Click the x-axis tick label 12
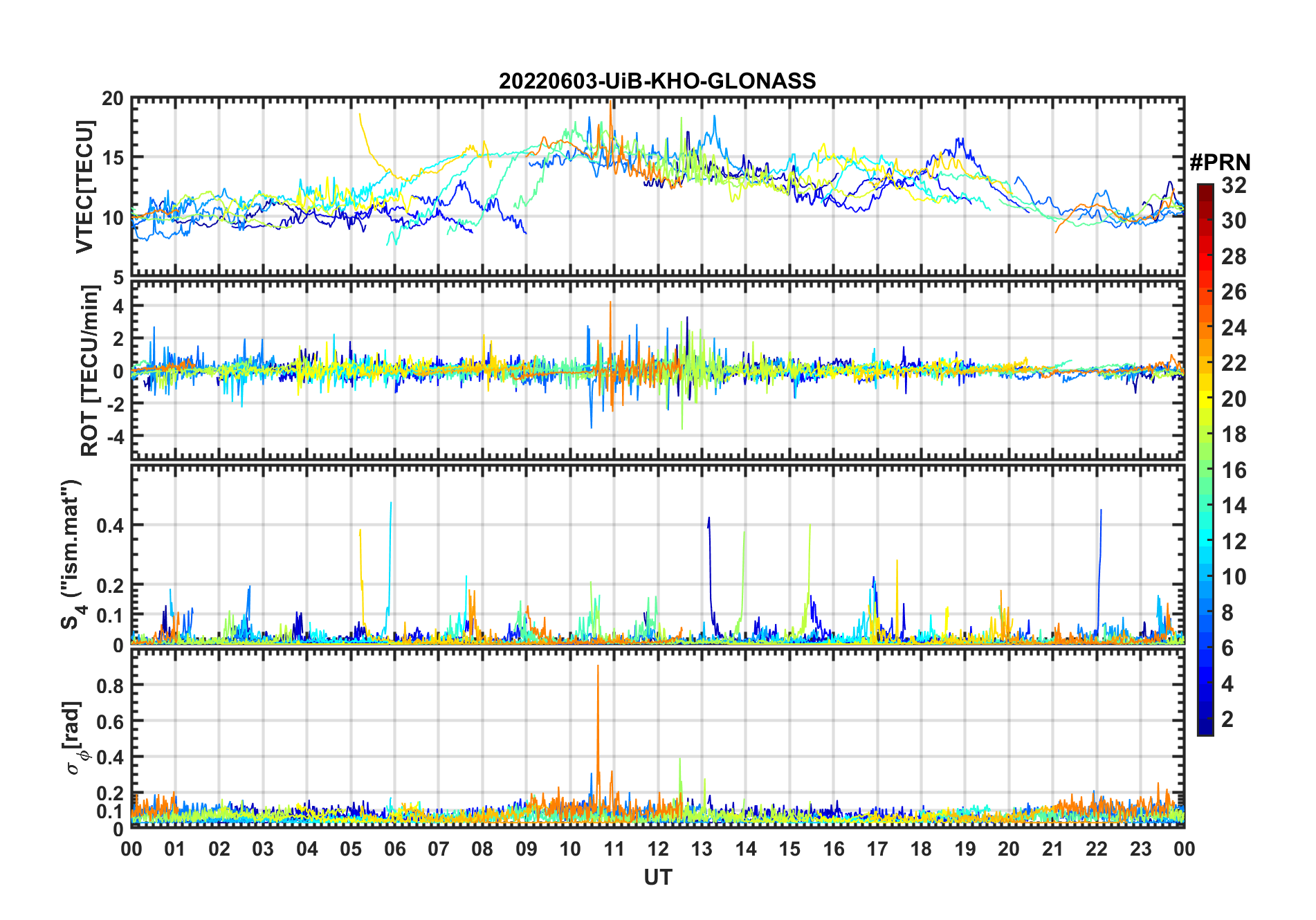 pyautogui.click(x=657, y=849)
